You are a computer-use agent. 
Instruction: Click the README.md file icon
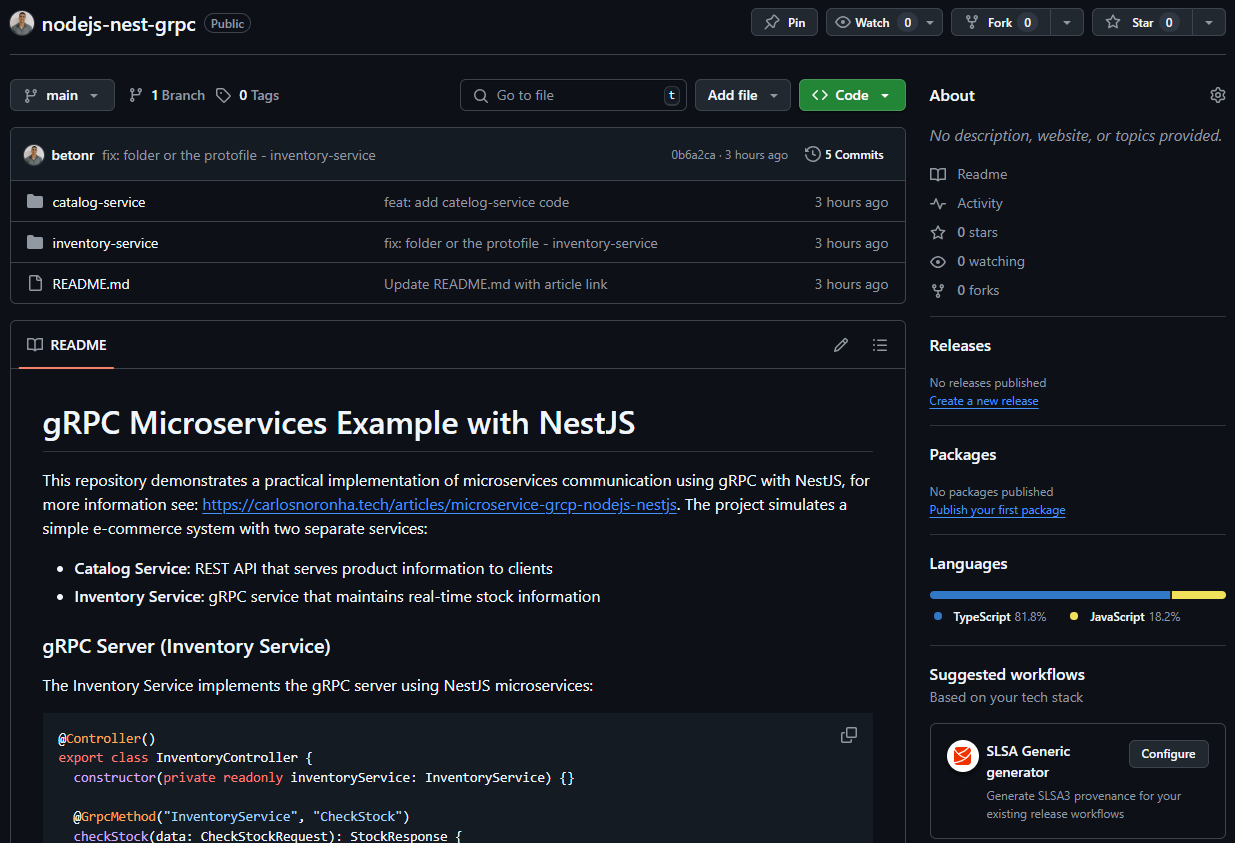35,284
